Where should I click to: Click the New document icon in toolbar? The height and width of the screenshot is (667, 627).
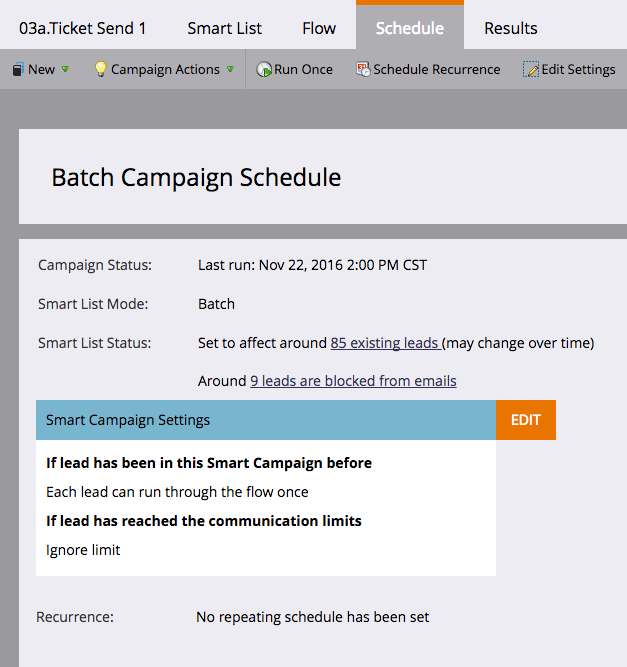(17, 70)
